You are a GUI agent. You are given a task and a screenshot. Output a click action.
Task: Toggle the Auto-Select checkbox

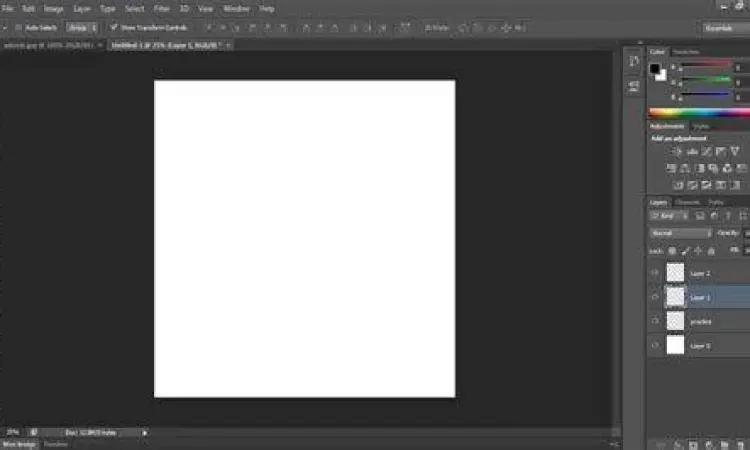click(21, 27)
